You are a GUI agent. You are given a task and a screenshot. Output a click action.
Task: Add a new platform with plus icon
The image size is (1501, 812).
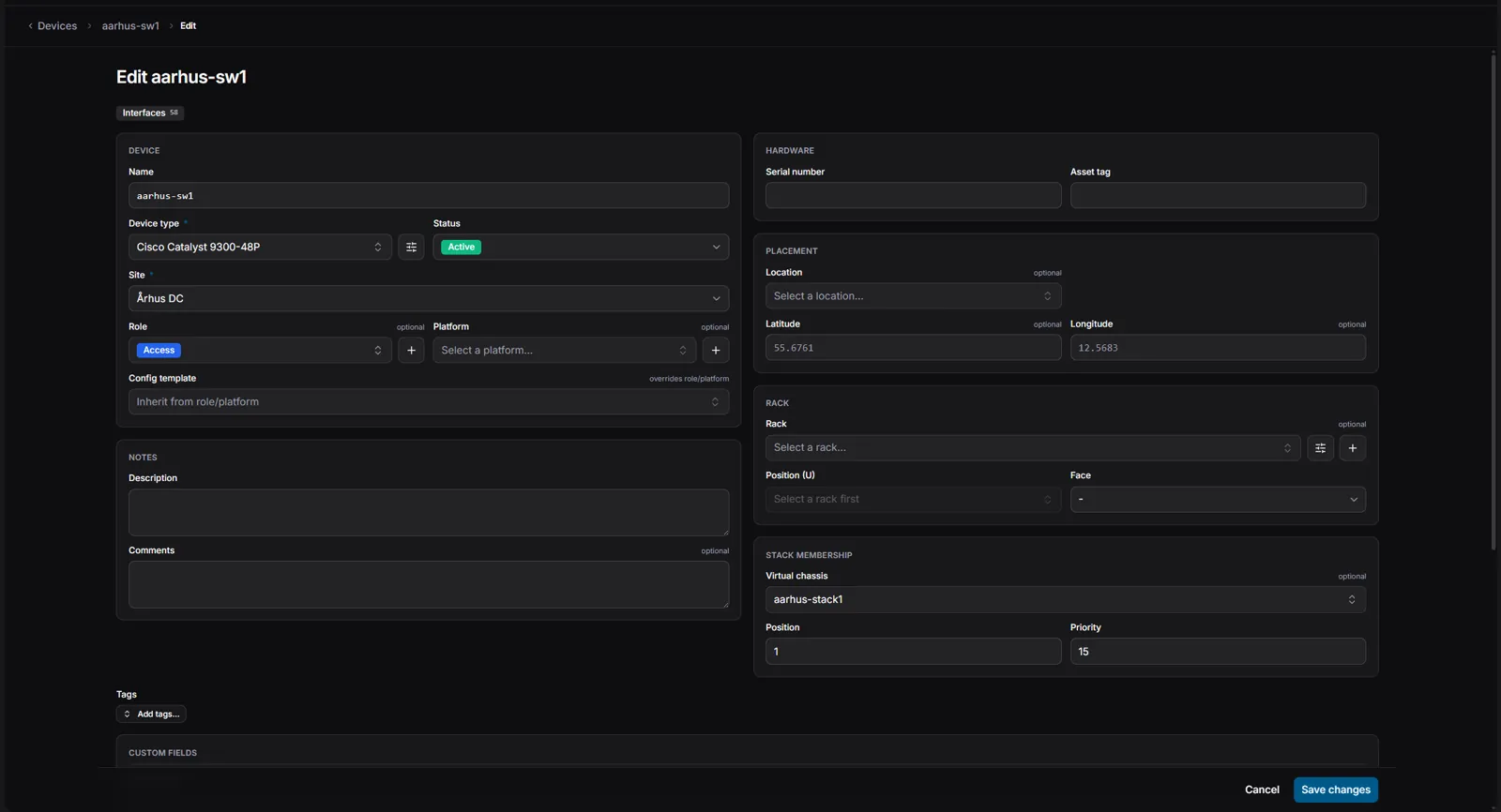click(716, 350)
